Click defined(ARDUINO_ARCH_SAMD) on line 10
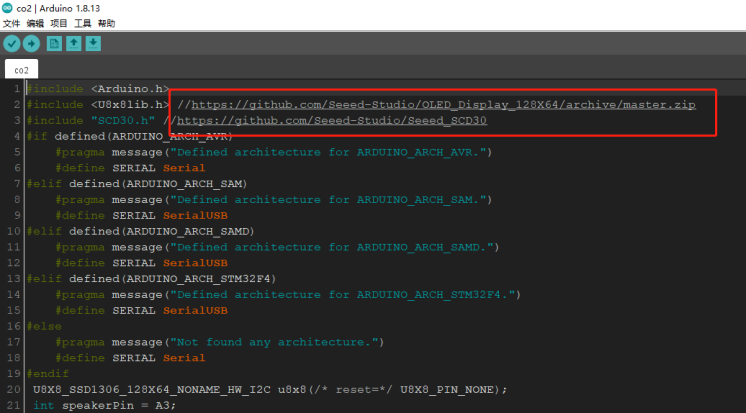This screenshot has width=746, height=413. tap(162, 231)
